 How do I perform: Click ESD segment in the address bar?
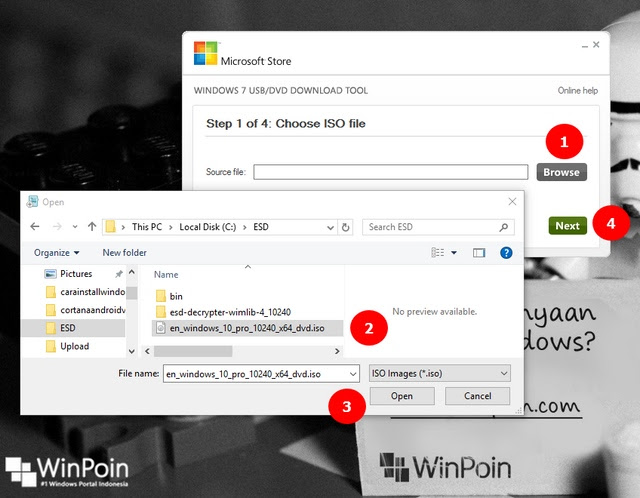[x=261, y=227]
